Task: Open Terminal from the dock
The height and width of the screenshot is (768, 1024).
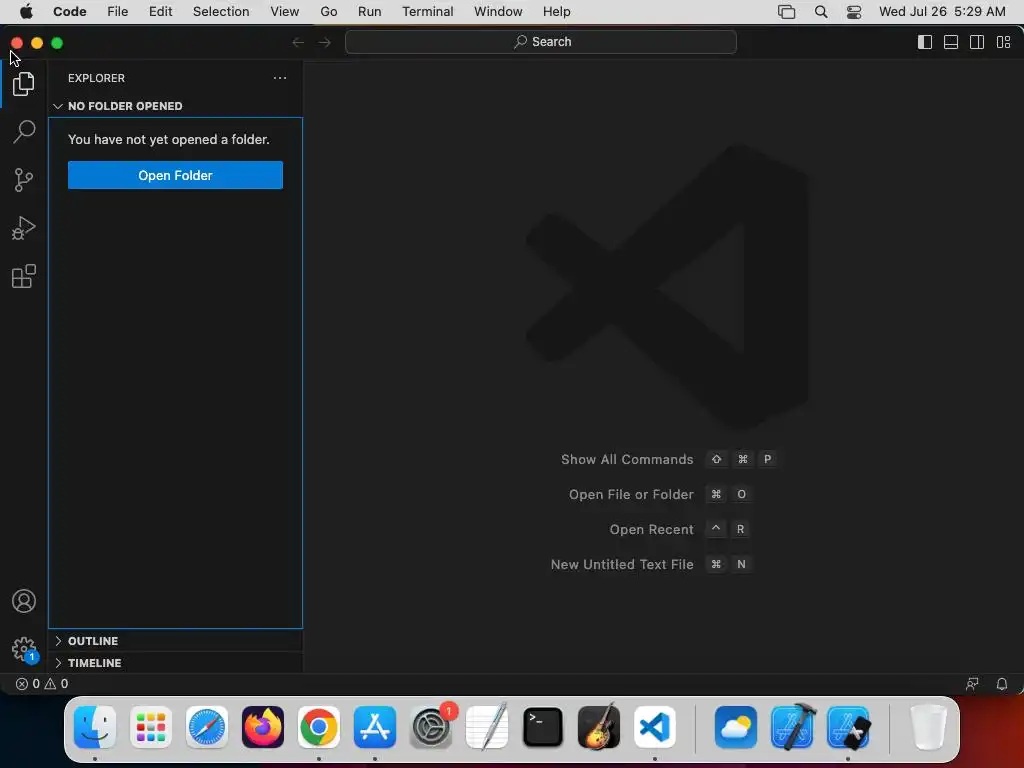Action: [x=543, y=727]
